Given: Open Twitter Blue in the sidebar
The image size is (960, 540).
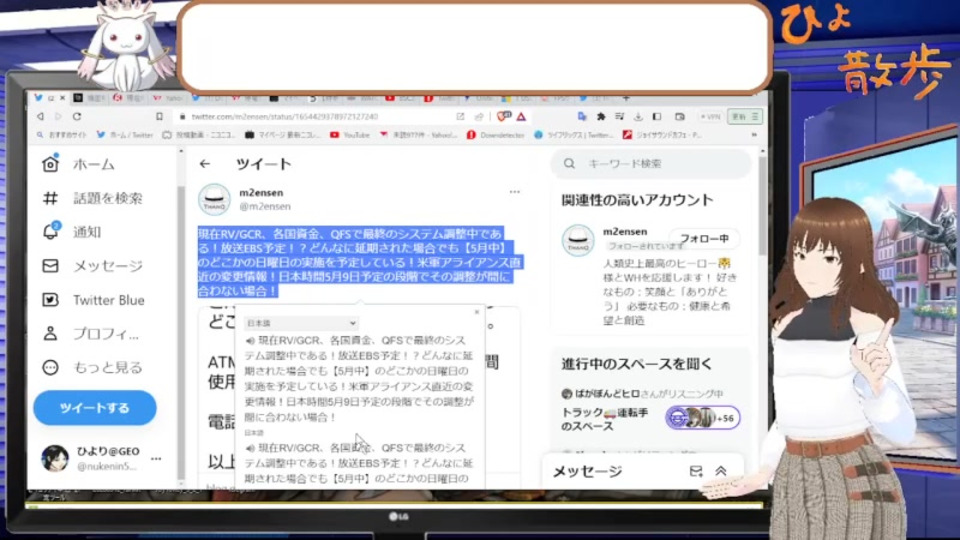Looking at the screenshot, I should point(94,300).
